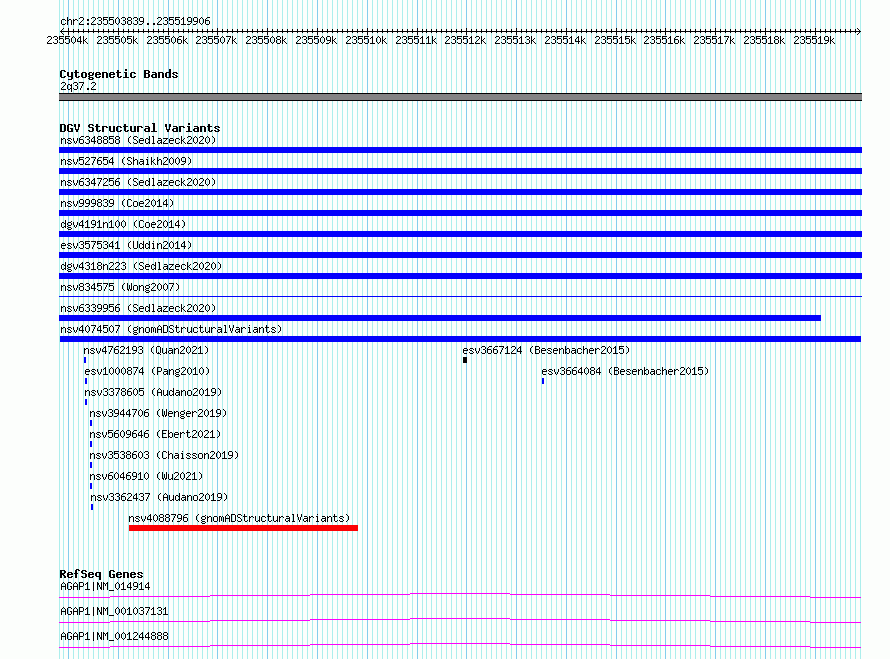Click the 235508k ruler tick label

[266, 40]
